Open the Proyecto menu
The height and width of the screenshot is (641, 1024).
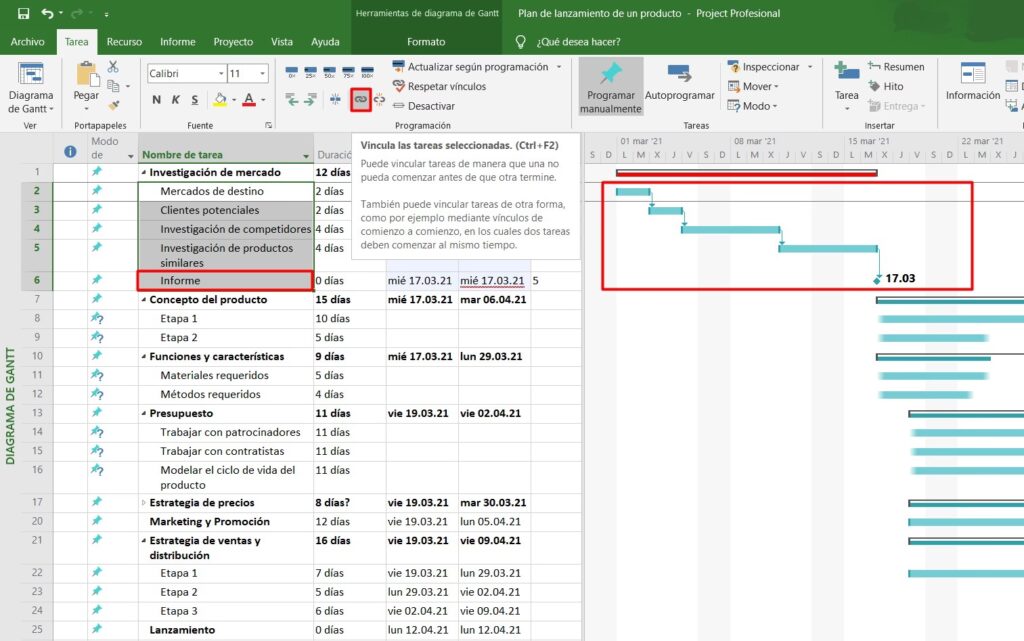pyautogui.click(x=233, y=41)
